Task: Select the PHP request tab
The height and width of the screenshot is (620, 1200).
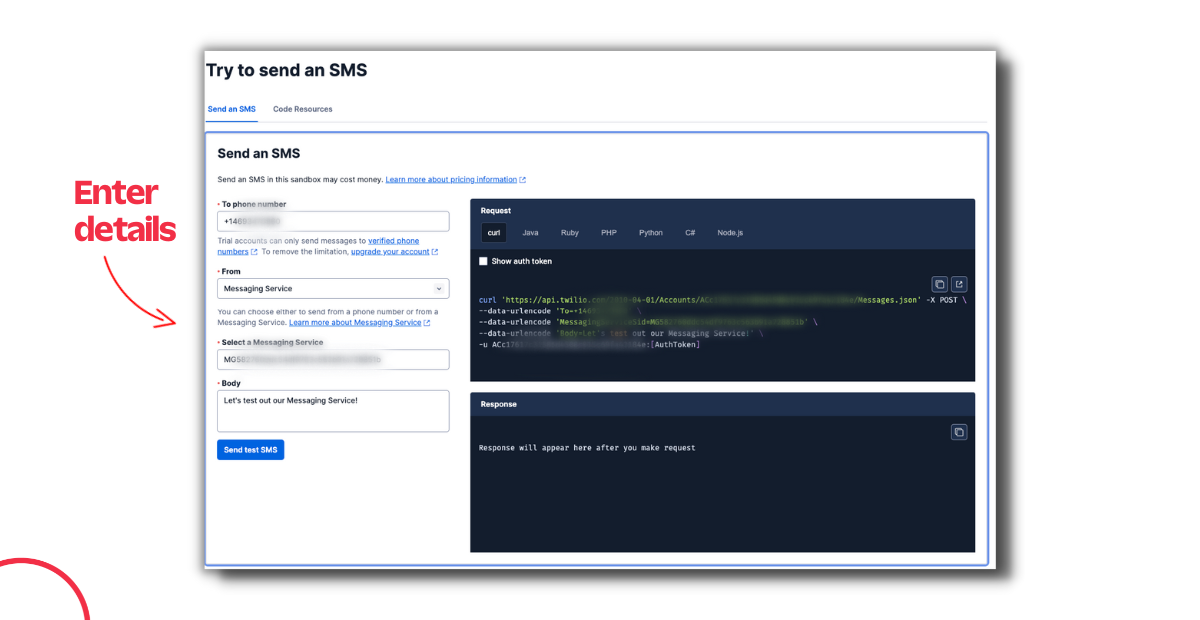Action: [x=609, y=232]
